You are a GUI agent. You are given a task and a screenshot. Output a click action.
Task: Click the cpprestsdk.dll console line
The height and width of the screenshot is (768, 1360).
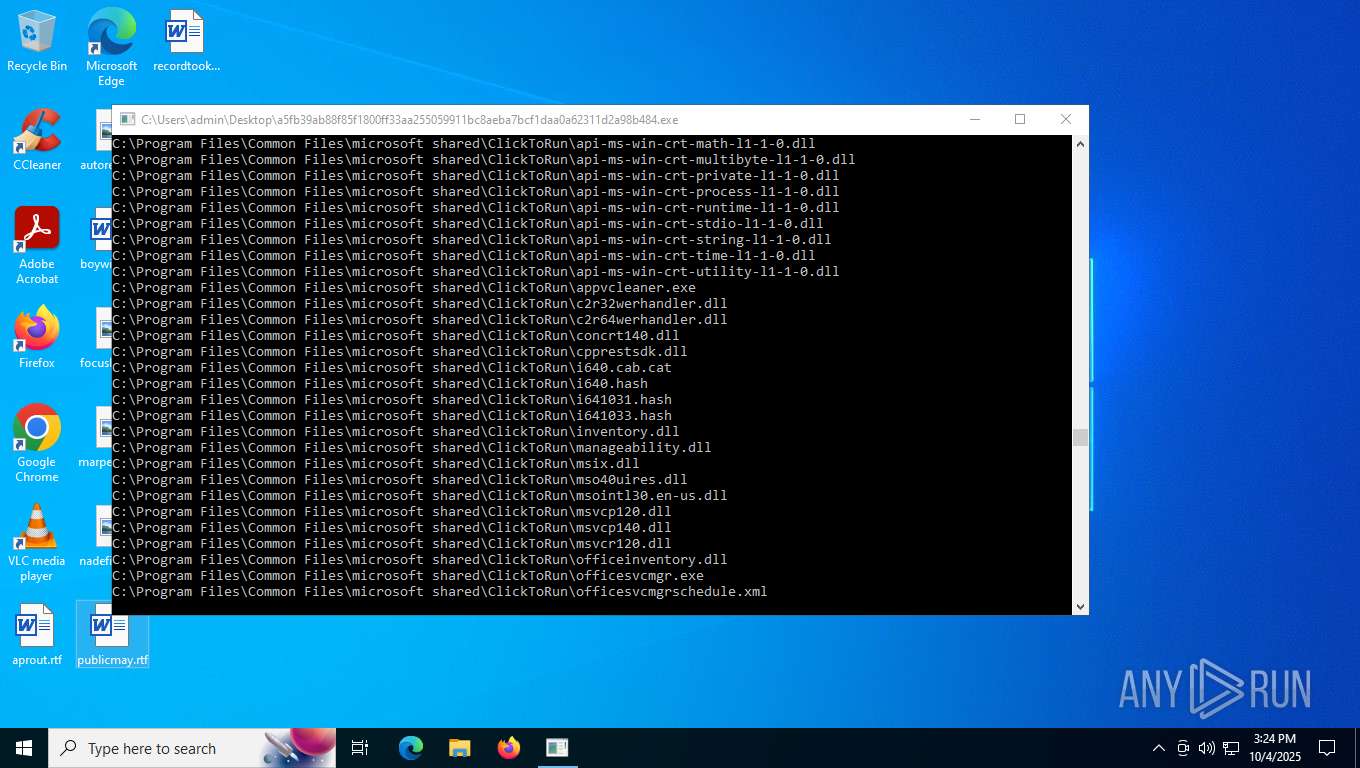(400, 352)
